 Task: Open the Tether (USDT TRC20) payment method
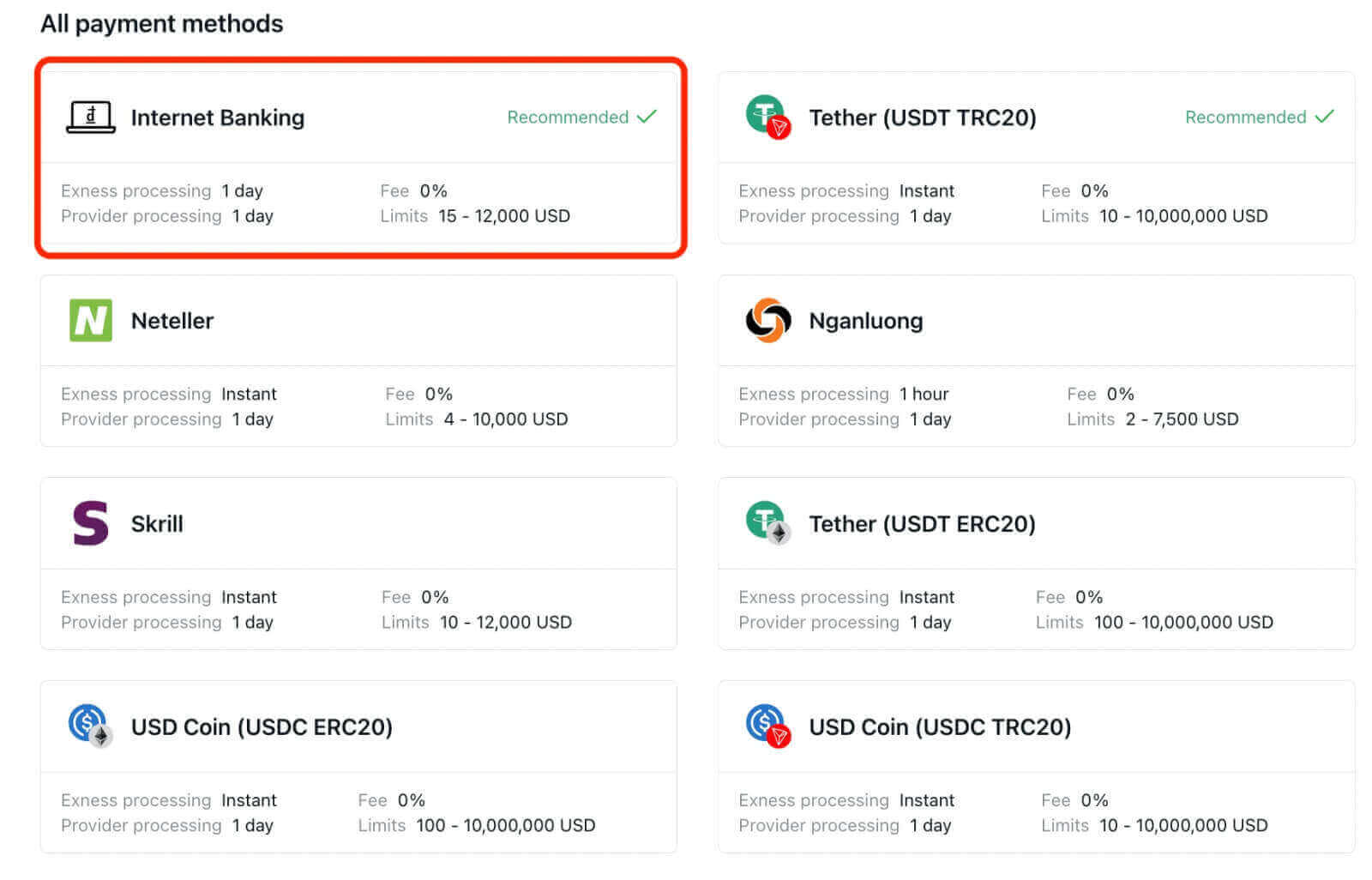pos(1036,159)
